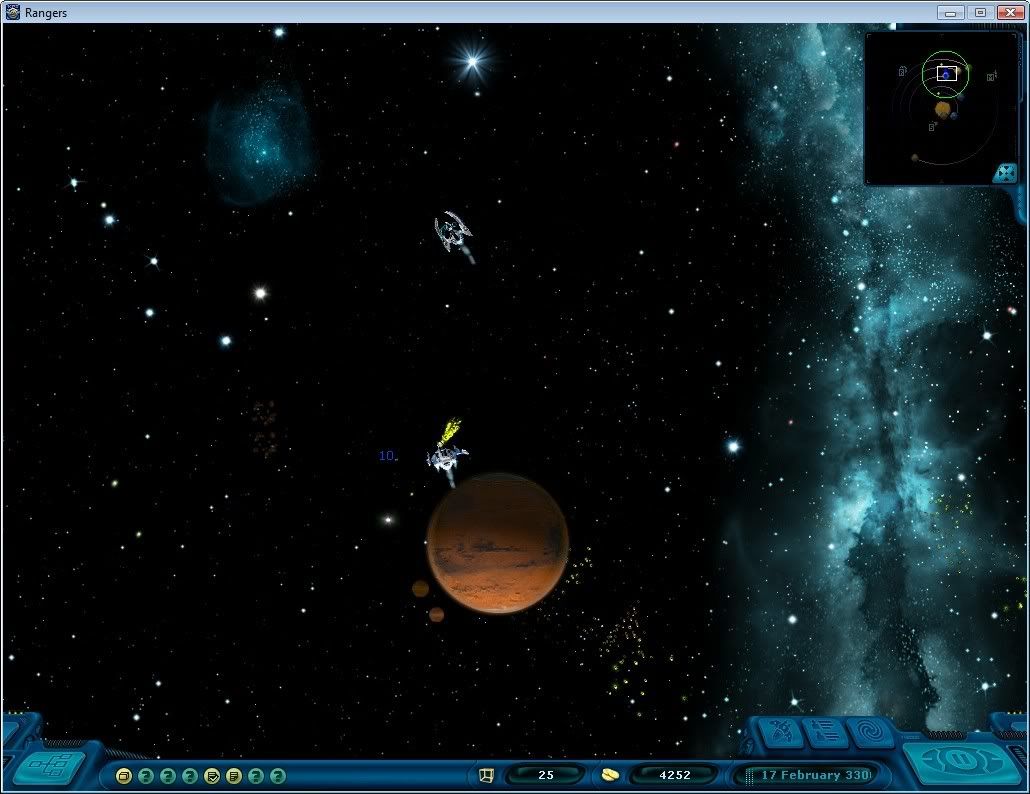This screenshot has width=1030, height=794.
Task: Open the galaxy map spiral button
Action: (x=870, y=731)
